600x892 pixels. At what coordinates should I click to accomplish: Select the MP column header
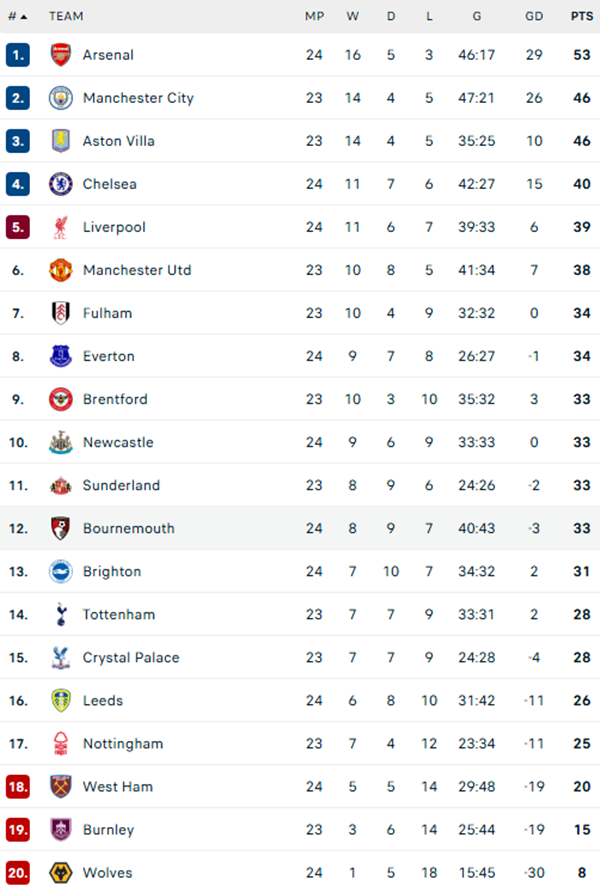313,16
